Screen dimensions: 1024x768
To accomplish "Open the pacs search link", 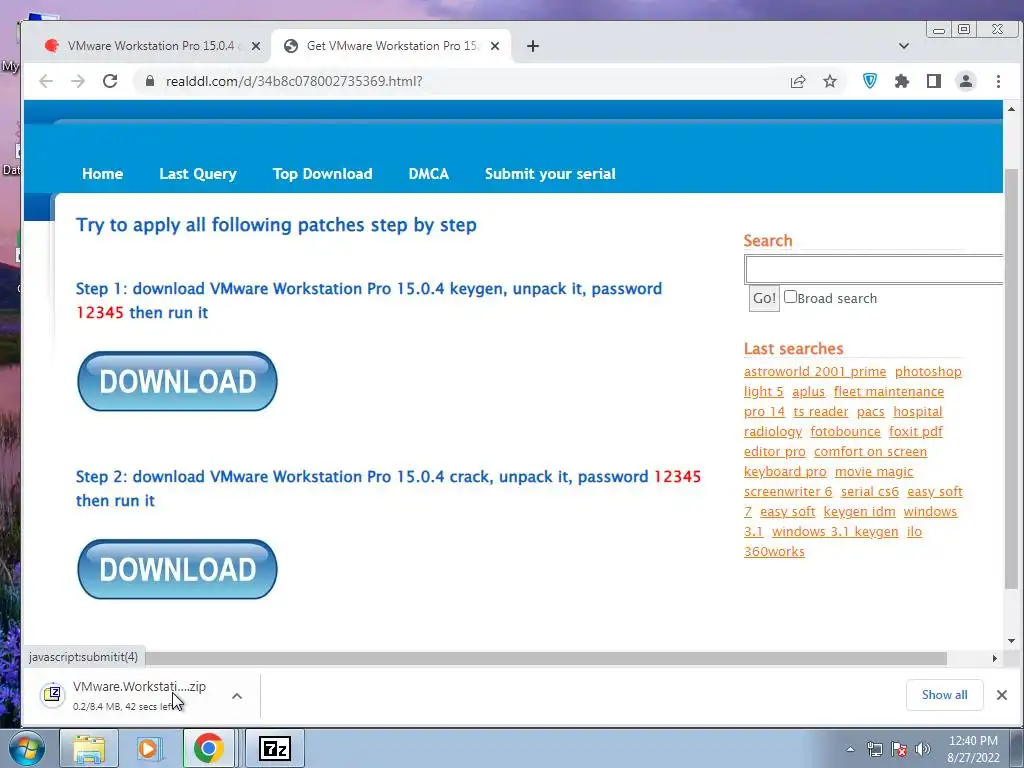I will pyautogui.click(x=871, y=412).
